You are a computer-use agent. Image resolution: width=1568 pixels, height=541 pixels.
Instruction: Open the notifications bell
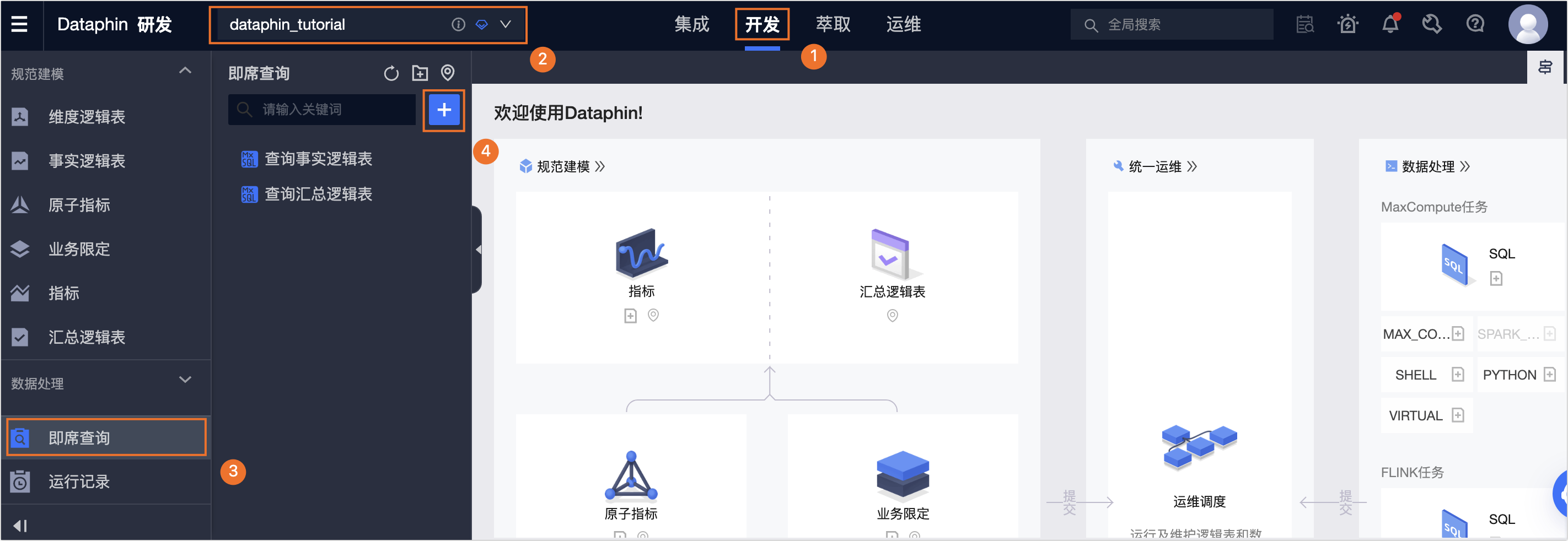pyautogui.click(x=1390, y=24)
